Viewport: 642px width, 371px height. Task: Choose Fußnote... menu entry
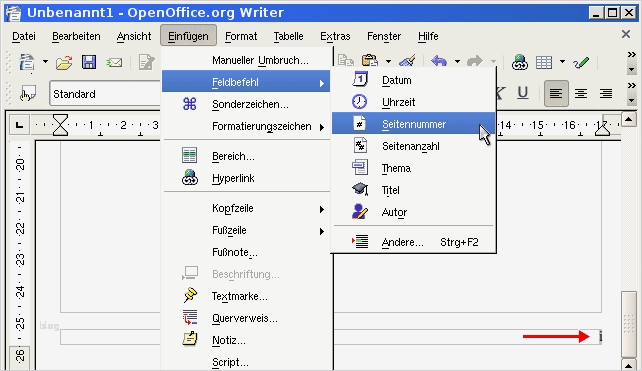[246, 252]
